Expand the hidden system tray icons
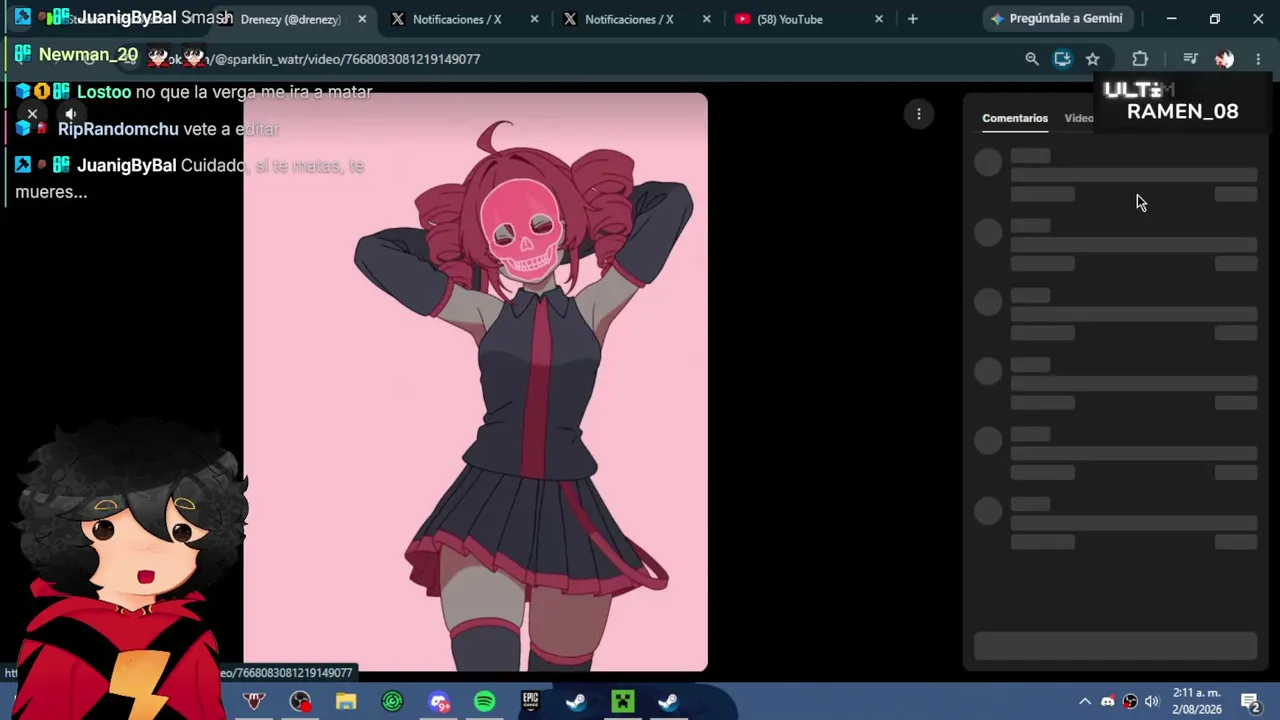Image resolution: width=1280 pixels, height=720 pixels. click(1085, 701)
